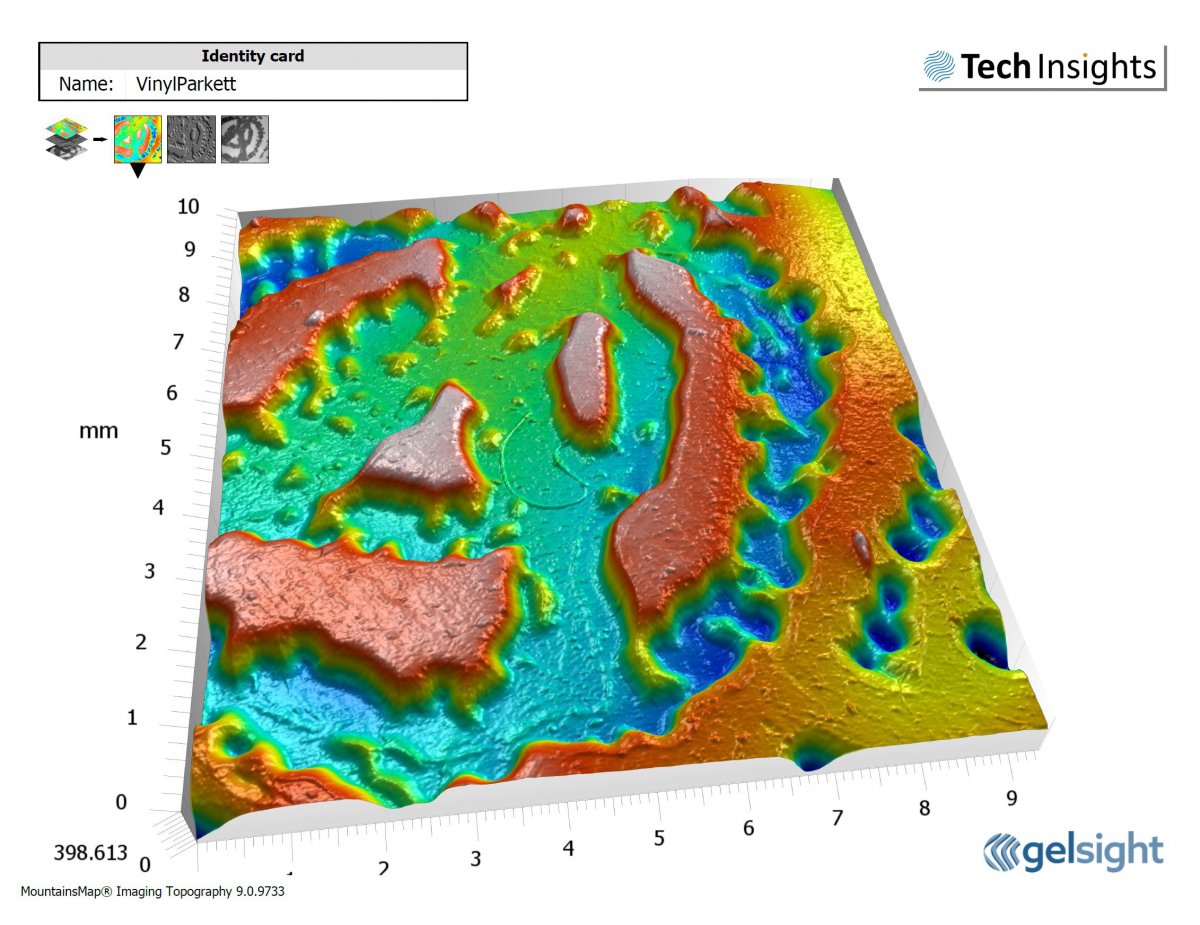Click the 10 tick on vertical axis
This screenshot has height=925, width=1200.
[188, 207]
